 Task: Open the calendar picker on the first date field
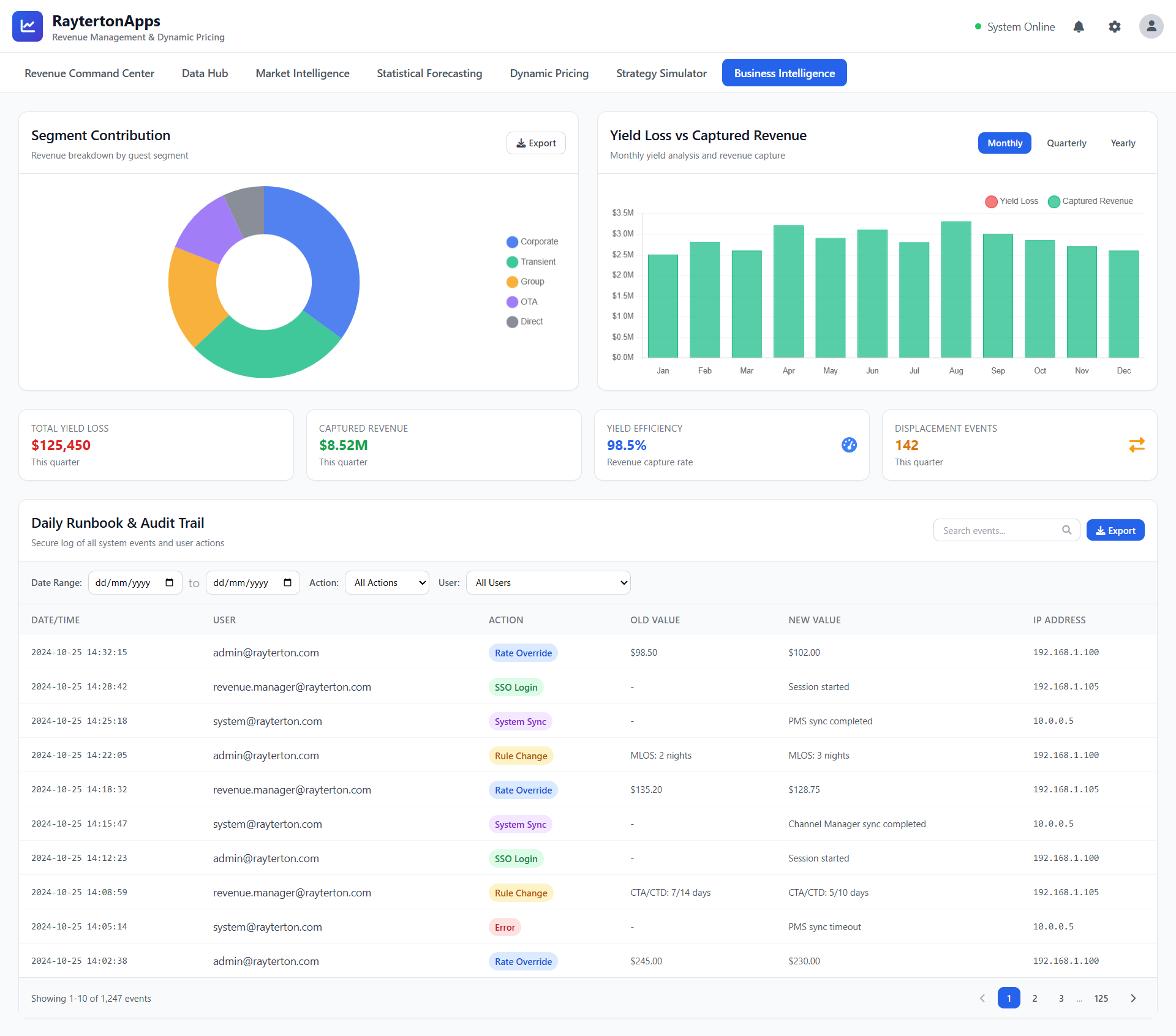point(170,582)
